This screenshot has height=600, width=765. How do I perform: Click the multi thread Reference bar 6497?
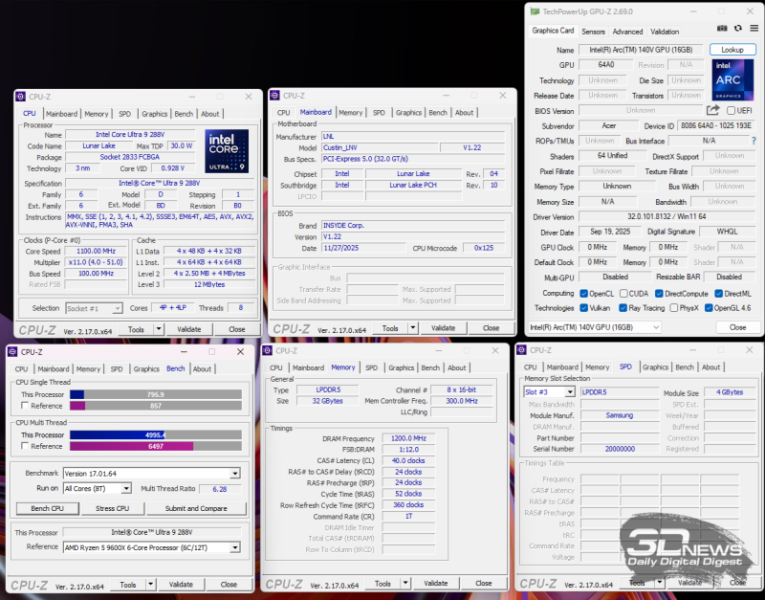[x=156, y=446]
